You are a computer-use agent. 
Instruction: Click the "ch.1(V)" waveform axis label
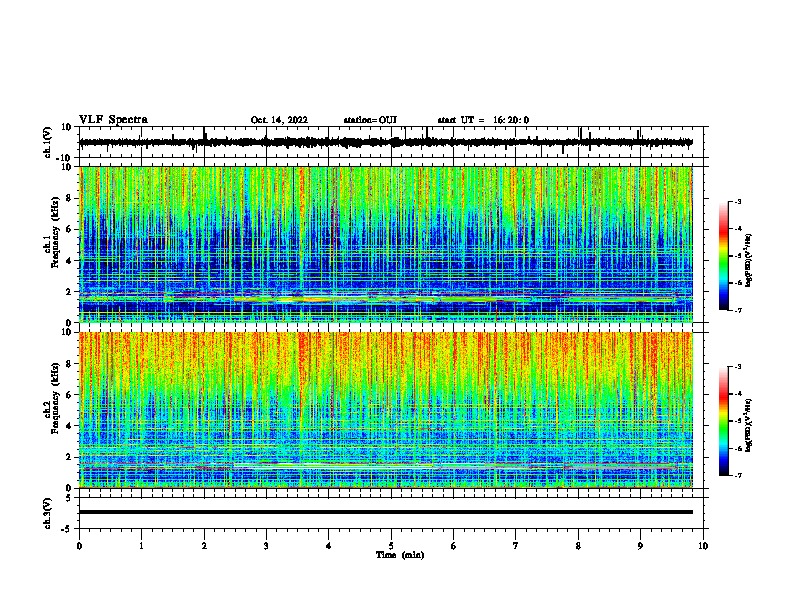coord(48,142)
